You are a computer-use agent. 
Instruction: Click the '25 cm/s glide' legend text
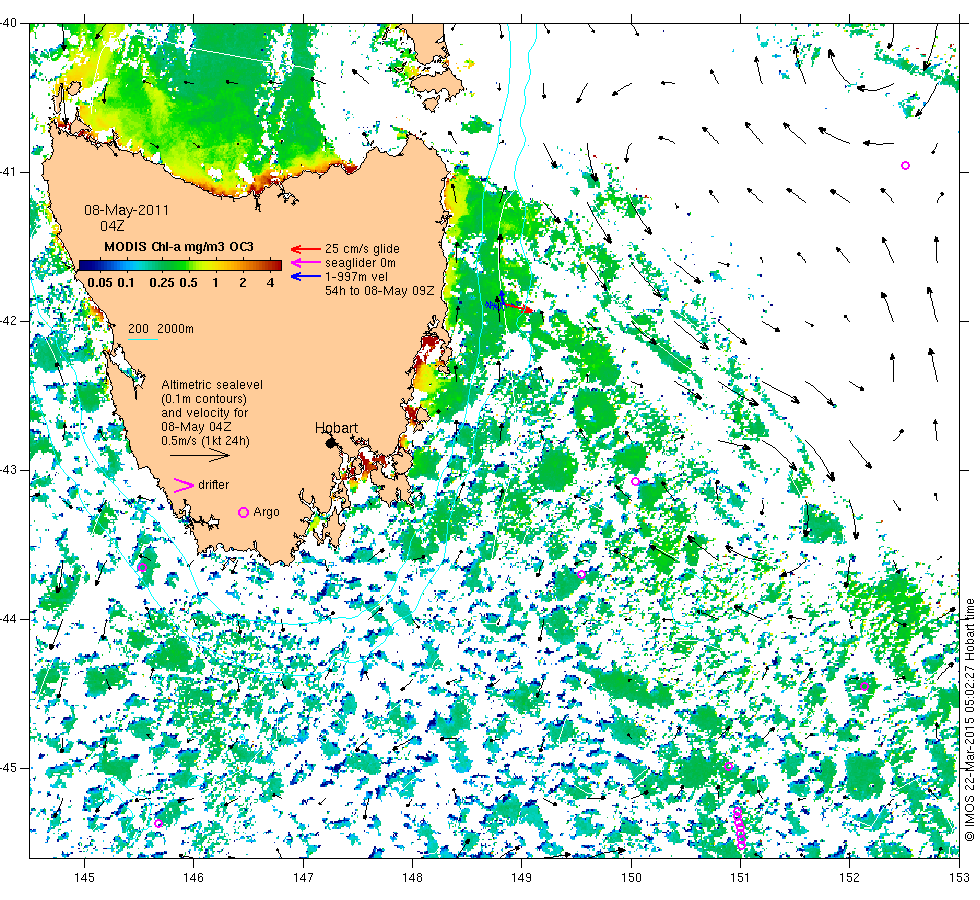pyautogui.click(x=362, y=249)
